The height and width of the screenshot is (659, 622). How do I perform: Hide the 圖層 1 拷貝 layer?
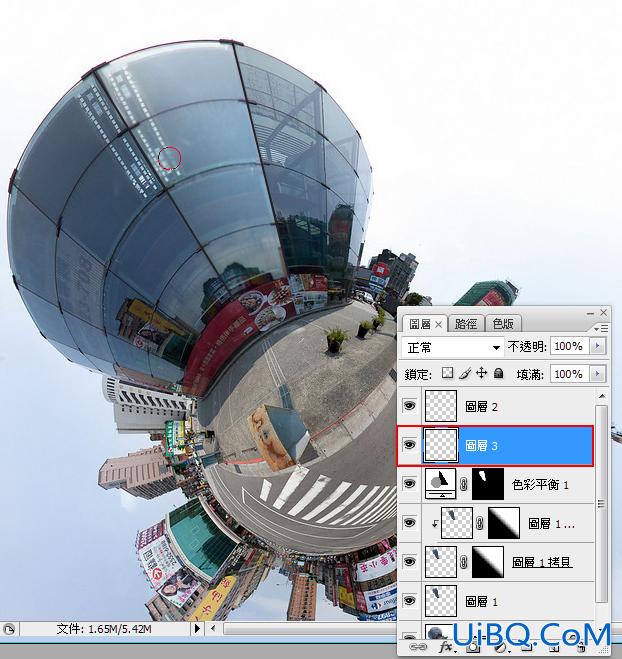409,562
